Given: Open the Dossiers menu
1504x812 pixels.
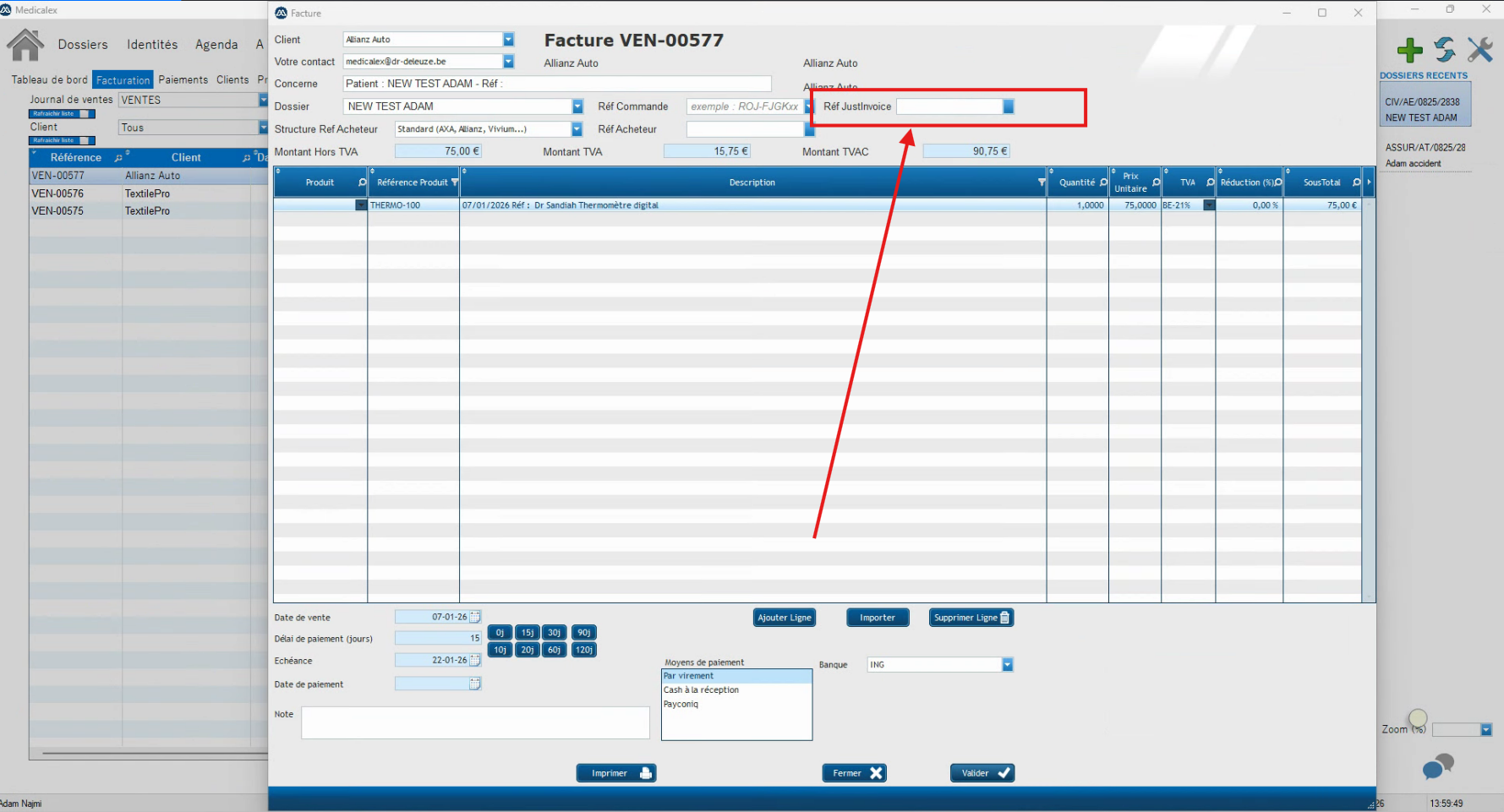Looking at the screenshot, I should 83,45.
